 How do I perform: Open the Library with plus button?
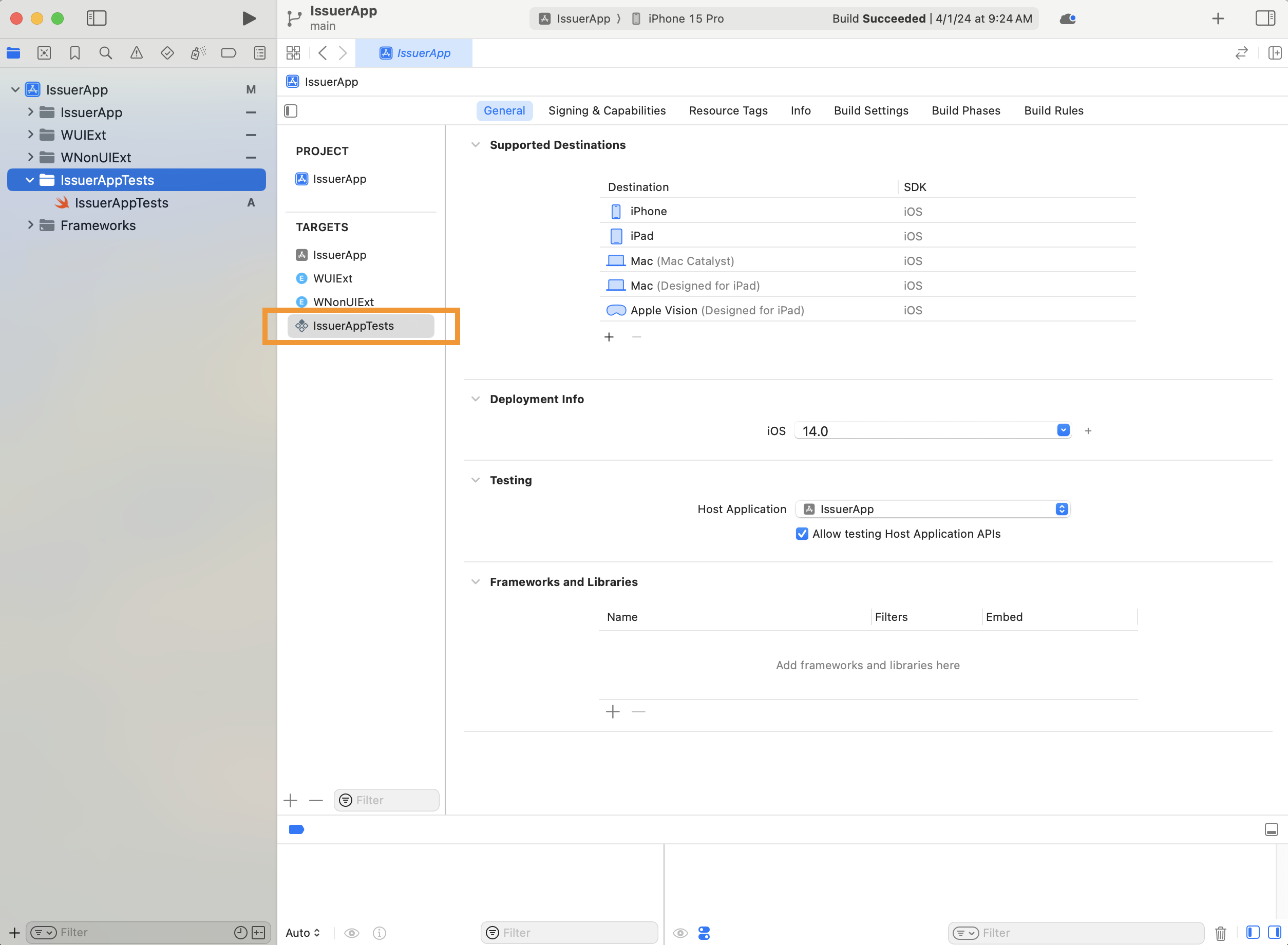point(1218,19)
